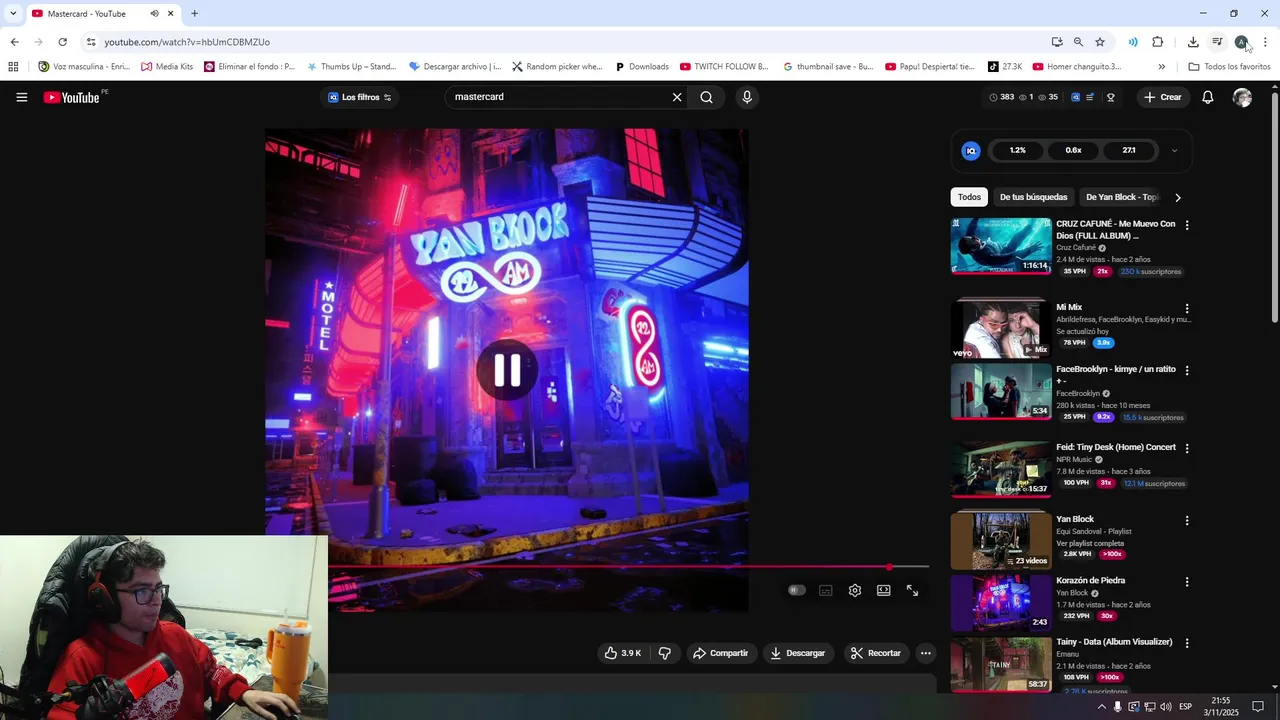This screenshot has height=720, width=1280.
Task: Click the blue vidIQ logo in header
Action: point(1075,97)
